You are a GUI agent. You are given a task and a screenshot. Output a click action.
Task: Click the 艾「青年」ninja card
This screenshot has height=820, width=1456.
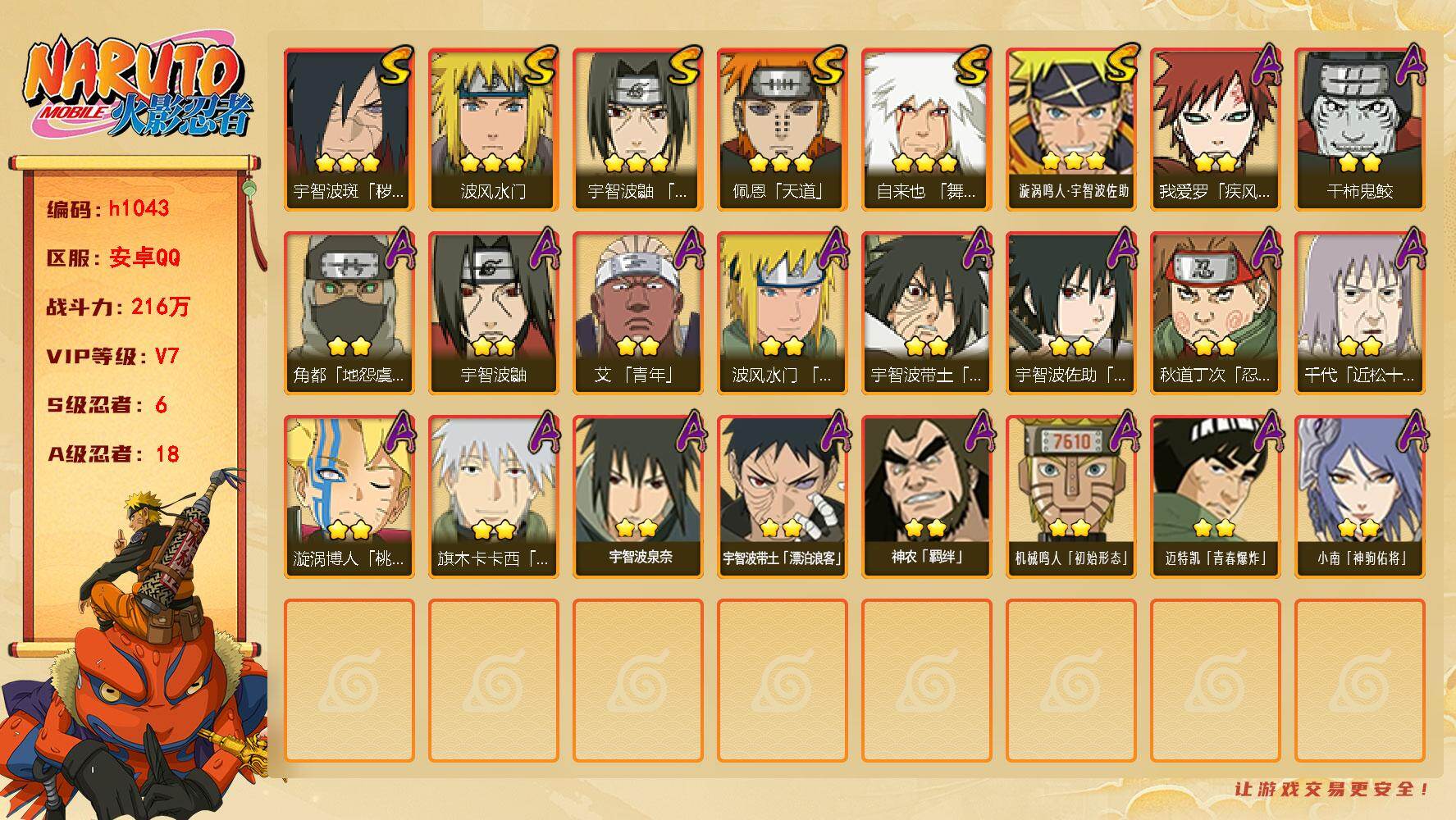(x=637, y=312)
